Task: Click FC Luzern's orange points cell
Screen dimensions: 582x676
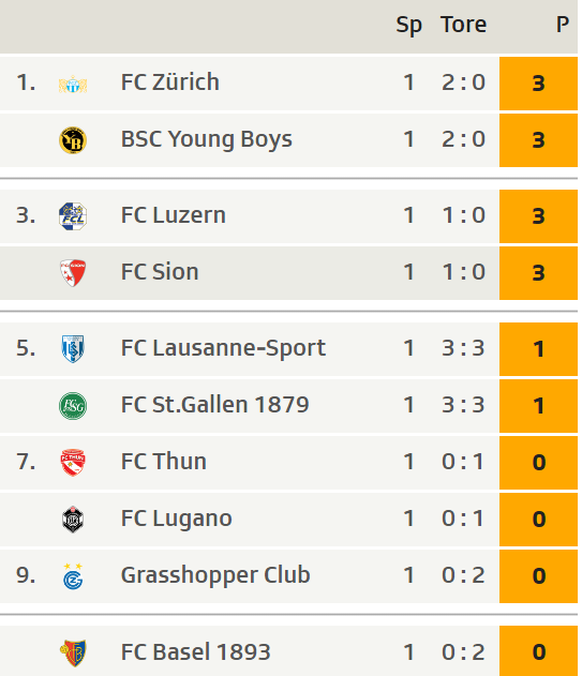Action: 538,216
